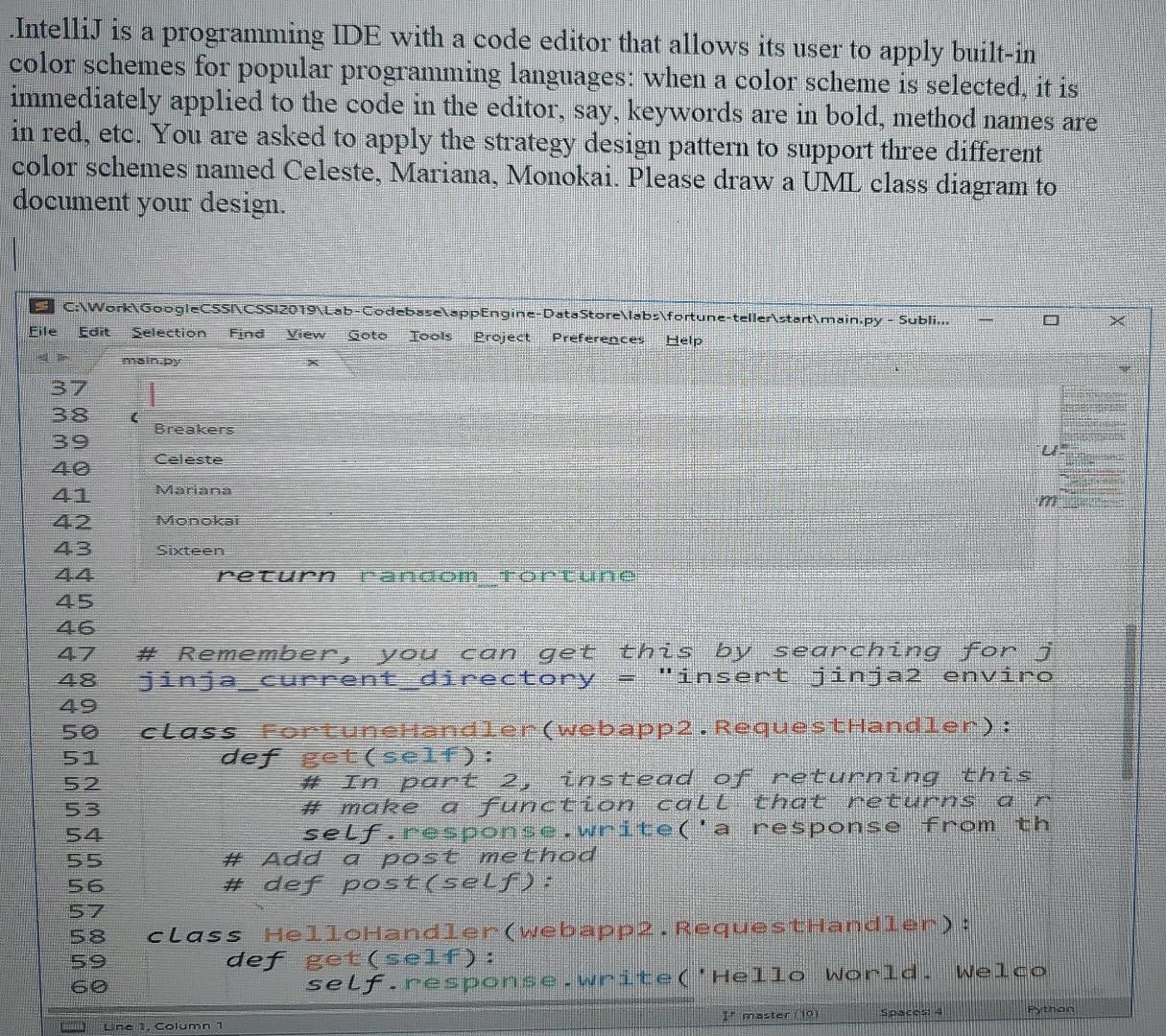Click the file icon in the bottom-left status bar

[75, 1024]
